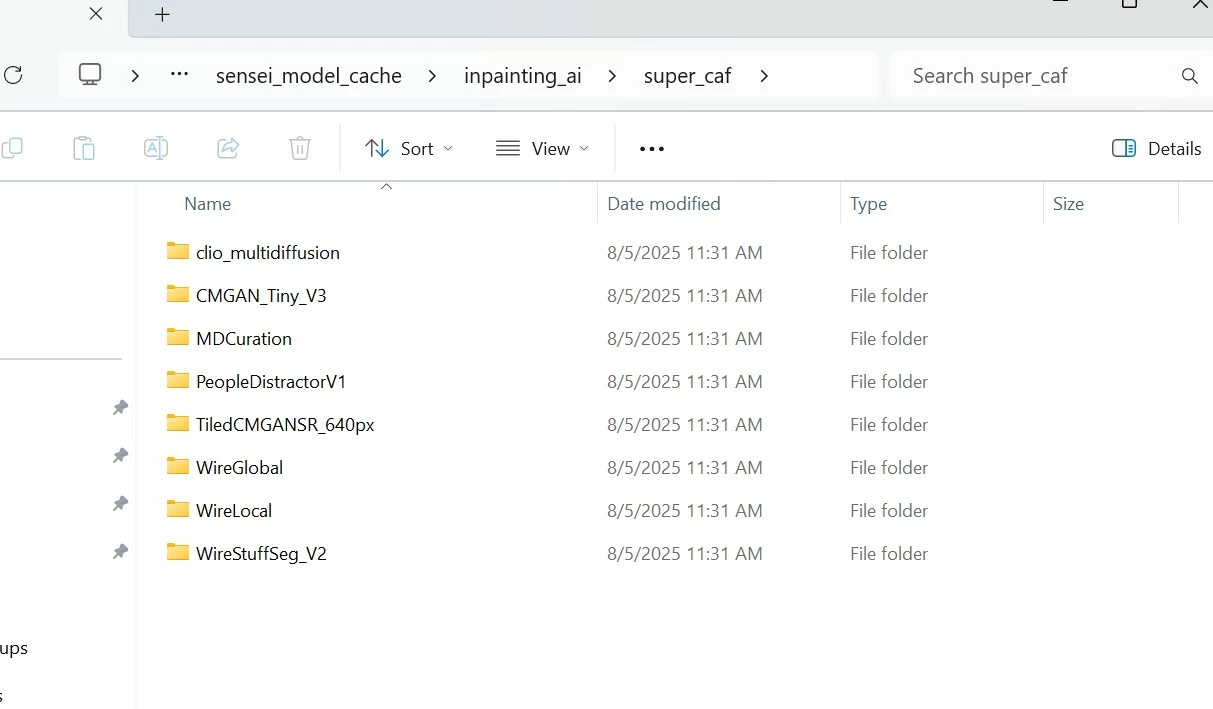Click the super_caf breadcrumb

(x=688, y=76)
